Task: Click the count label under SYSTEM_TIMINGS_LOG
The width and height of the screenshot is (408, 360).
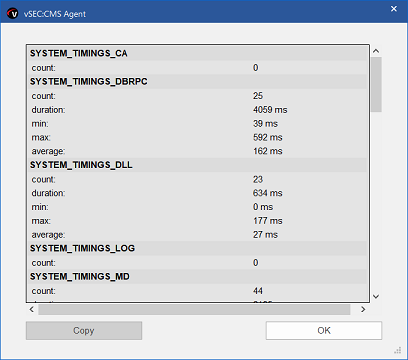Action: tap(44, 263)
